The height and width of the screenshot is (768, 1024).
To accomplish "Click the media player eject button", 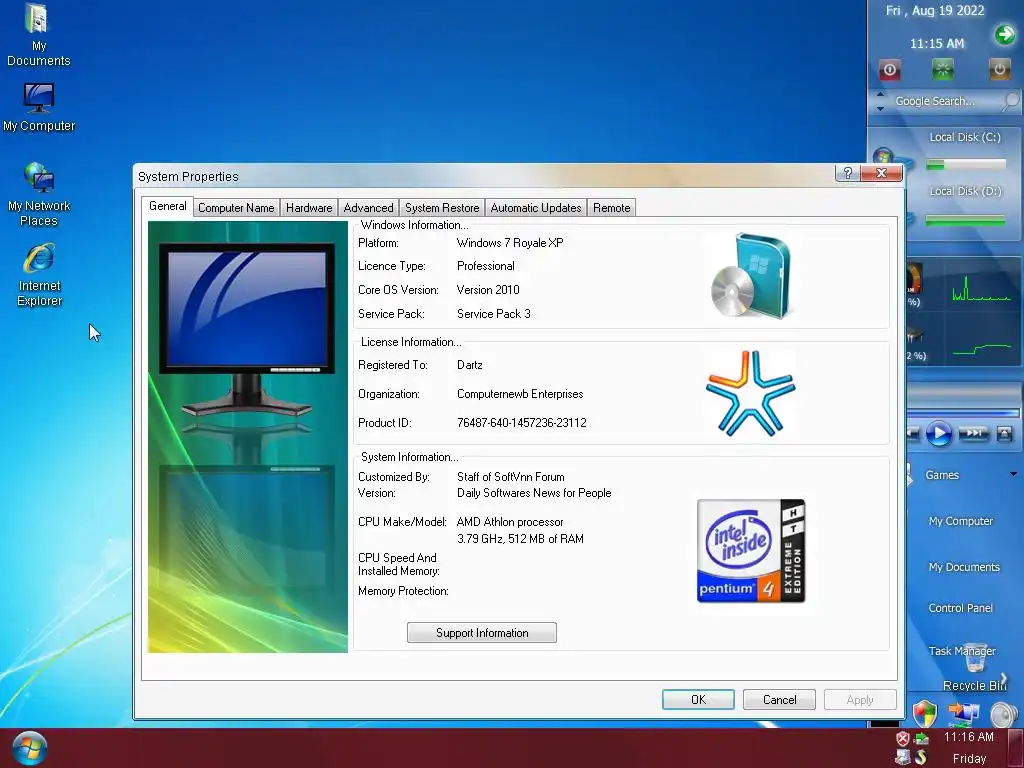I will coord(1004,434).
